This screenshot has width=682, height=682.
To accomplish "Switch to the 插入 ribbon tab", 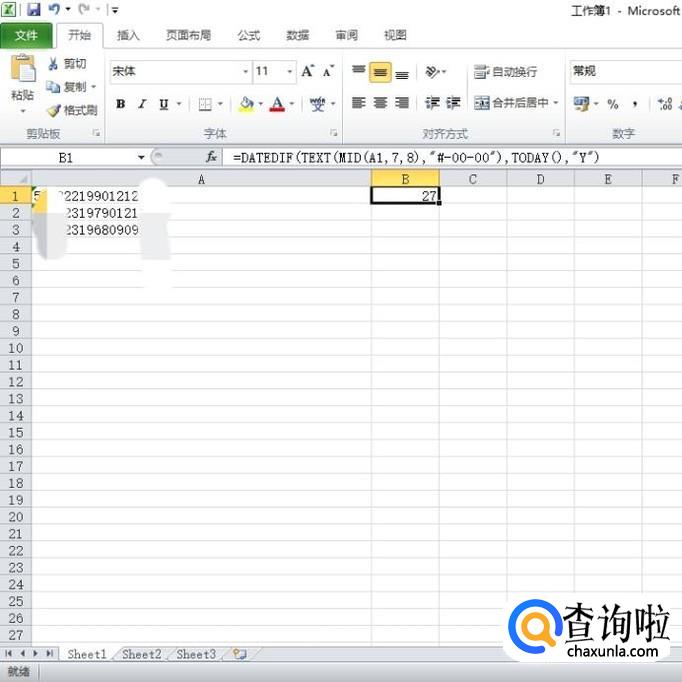I will click(128, 35).
